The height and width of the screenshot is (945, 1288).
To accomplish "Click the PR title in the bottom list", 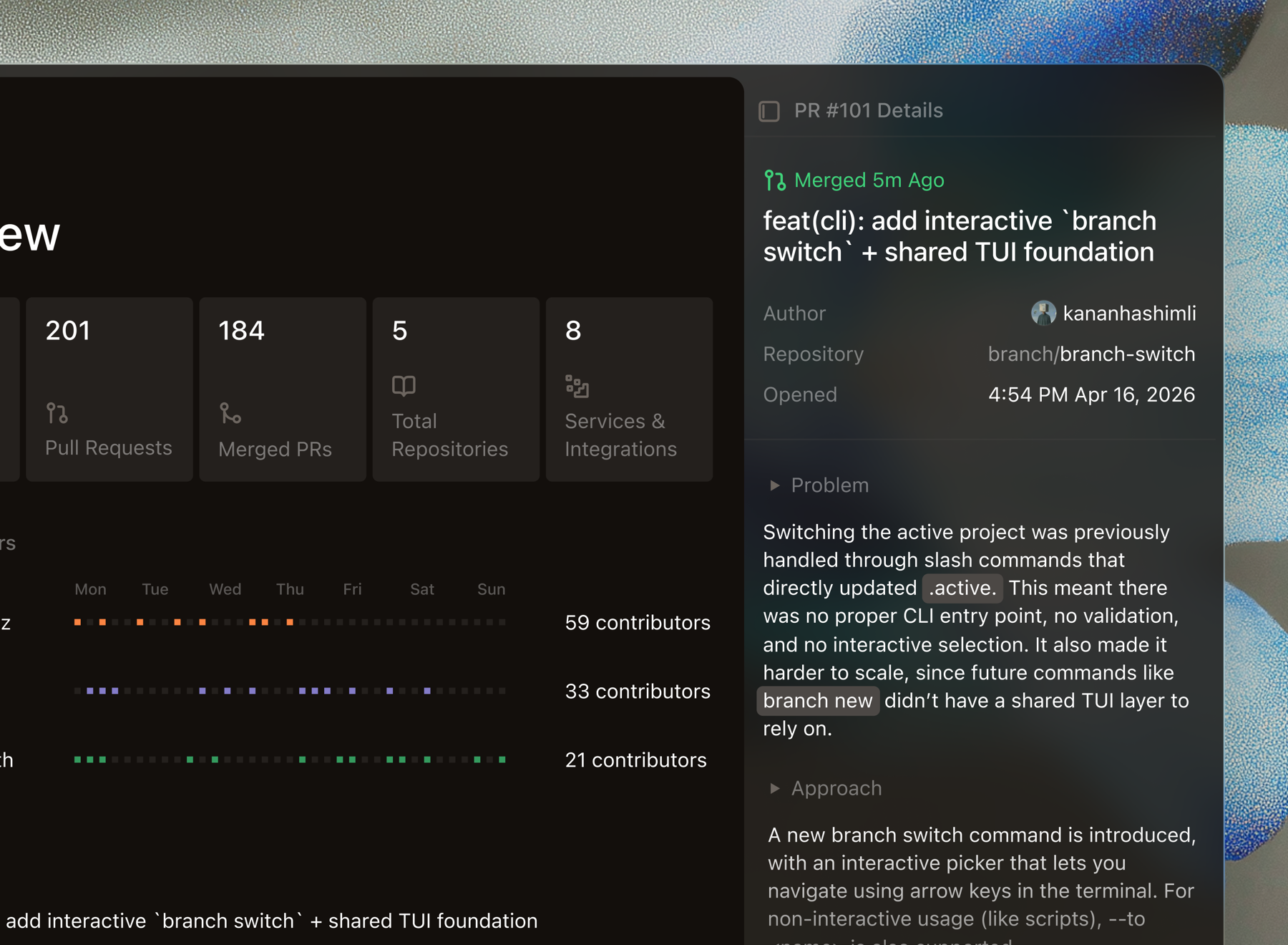I will pyautogui.click(x=271, y=921).
